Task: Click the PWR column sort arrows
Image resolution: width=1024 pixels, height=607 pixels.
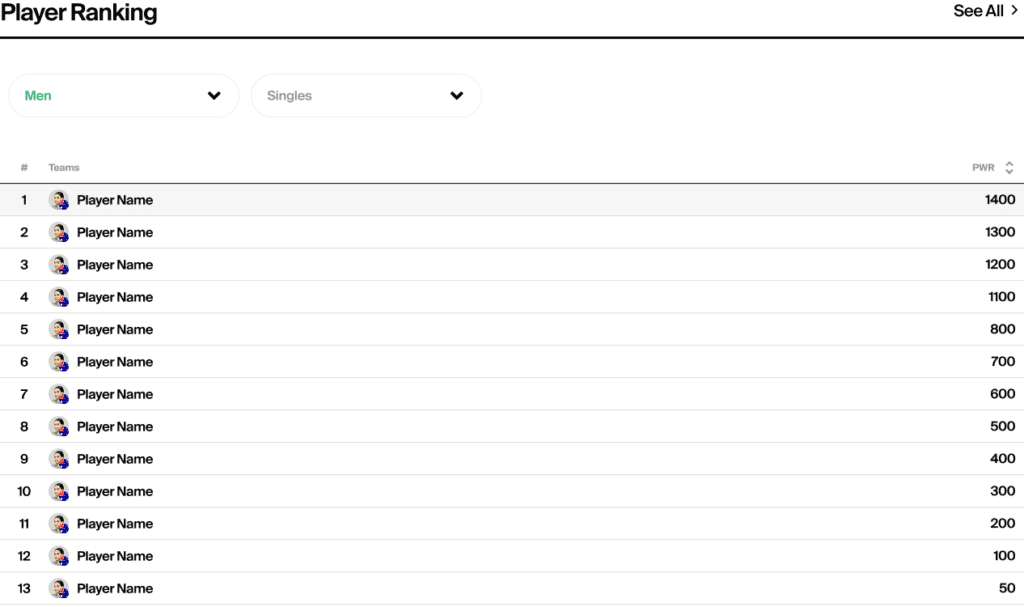Action: click(x=1009, y=168)
